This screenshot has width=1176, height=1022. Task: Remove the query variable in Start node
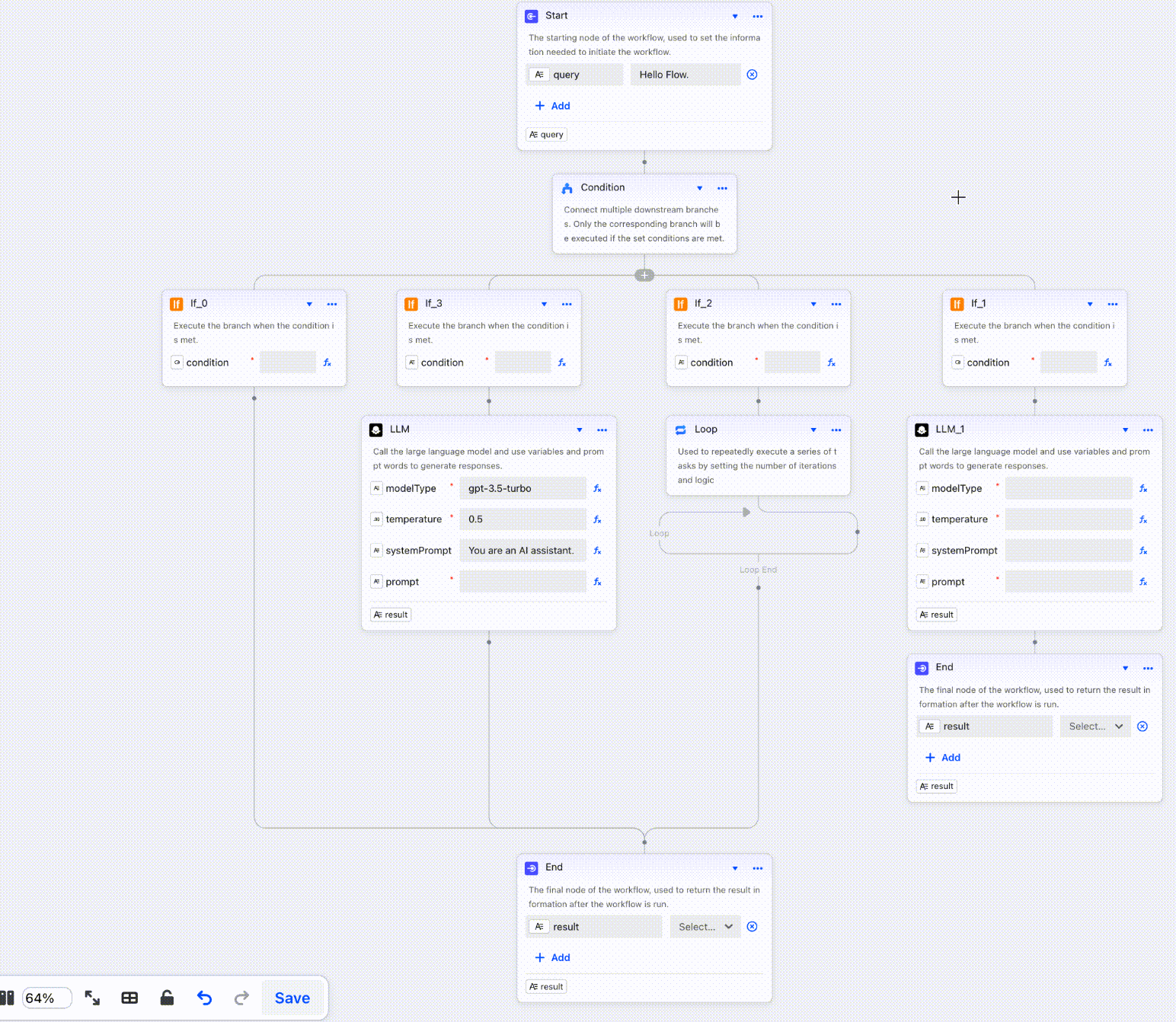pyautogui.click(x=753, y=75)
